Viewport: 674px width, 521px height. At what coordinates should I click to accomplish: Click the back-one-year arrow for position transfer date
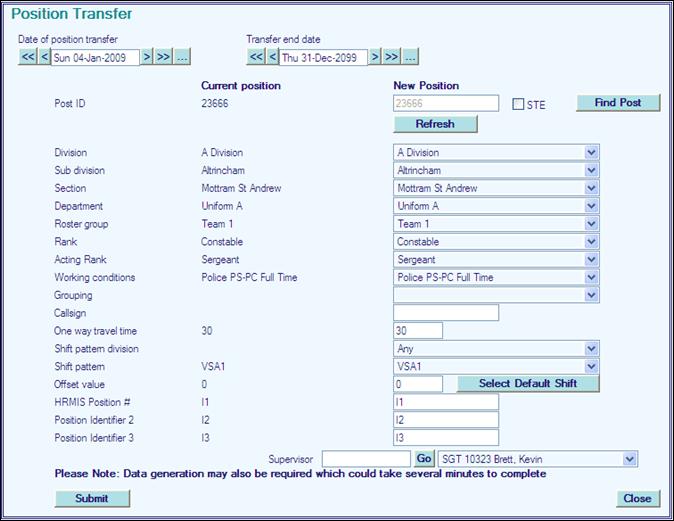27,57
